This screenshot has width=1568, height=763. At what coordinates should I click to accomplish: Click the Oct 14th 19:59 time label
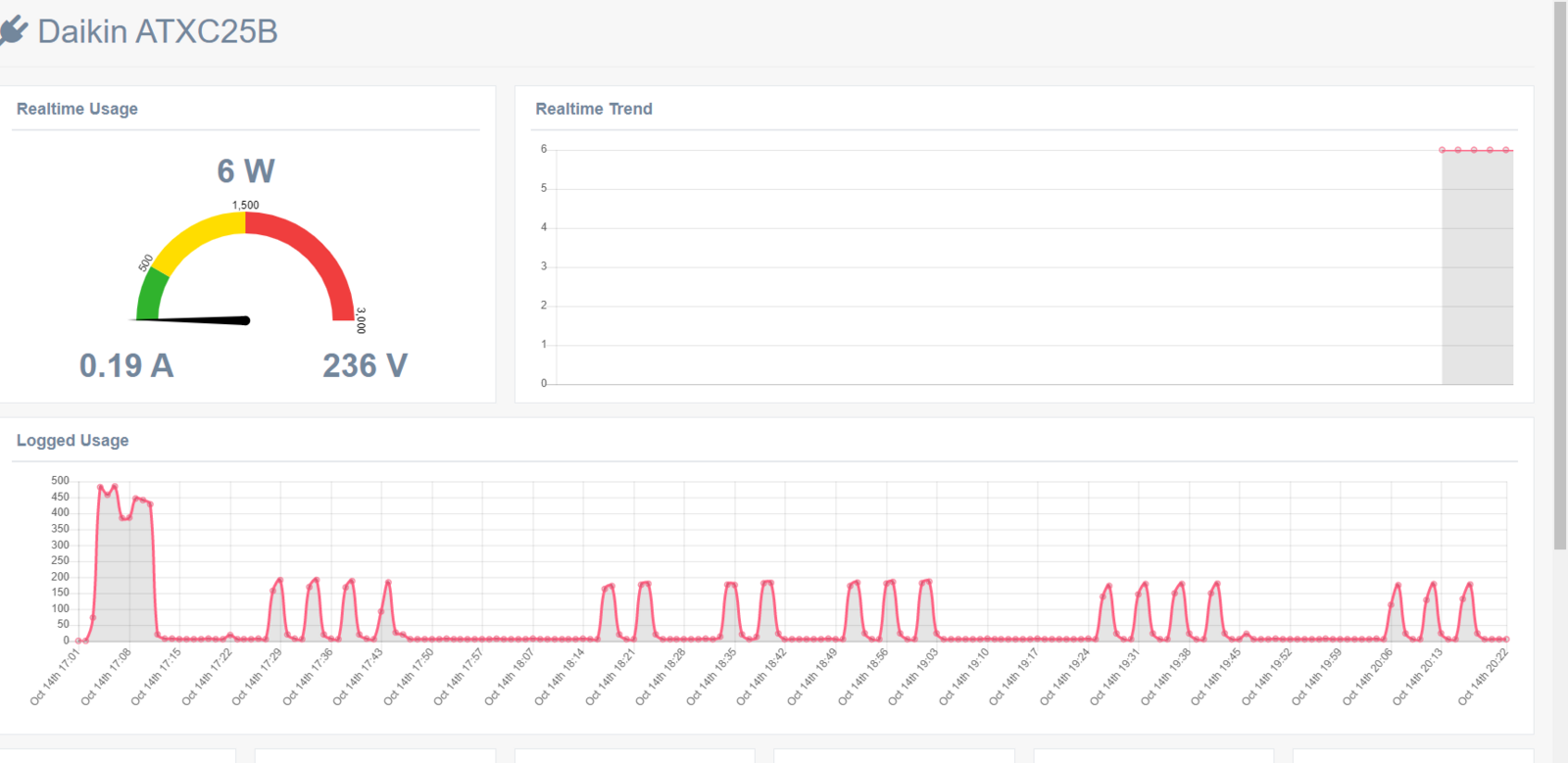click(1317, 676)
